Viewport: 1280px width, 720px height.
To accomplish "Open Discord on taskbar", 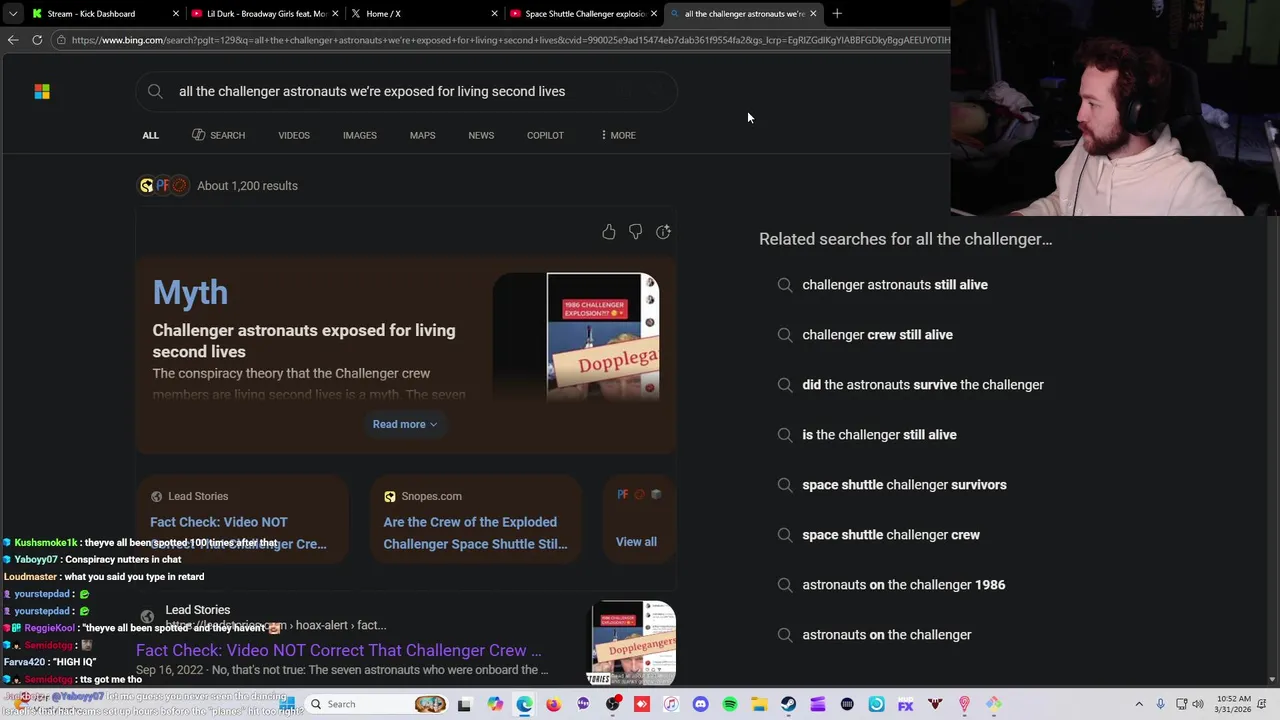I will pyautogui.click(x=700, y=705).
